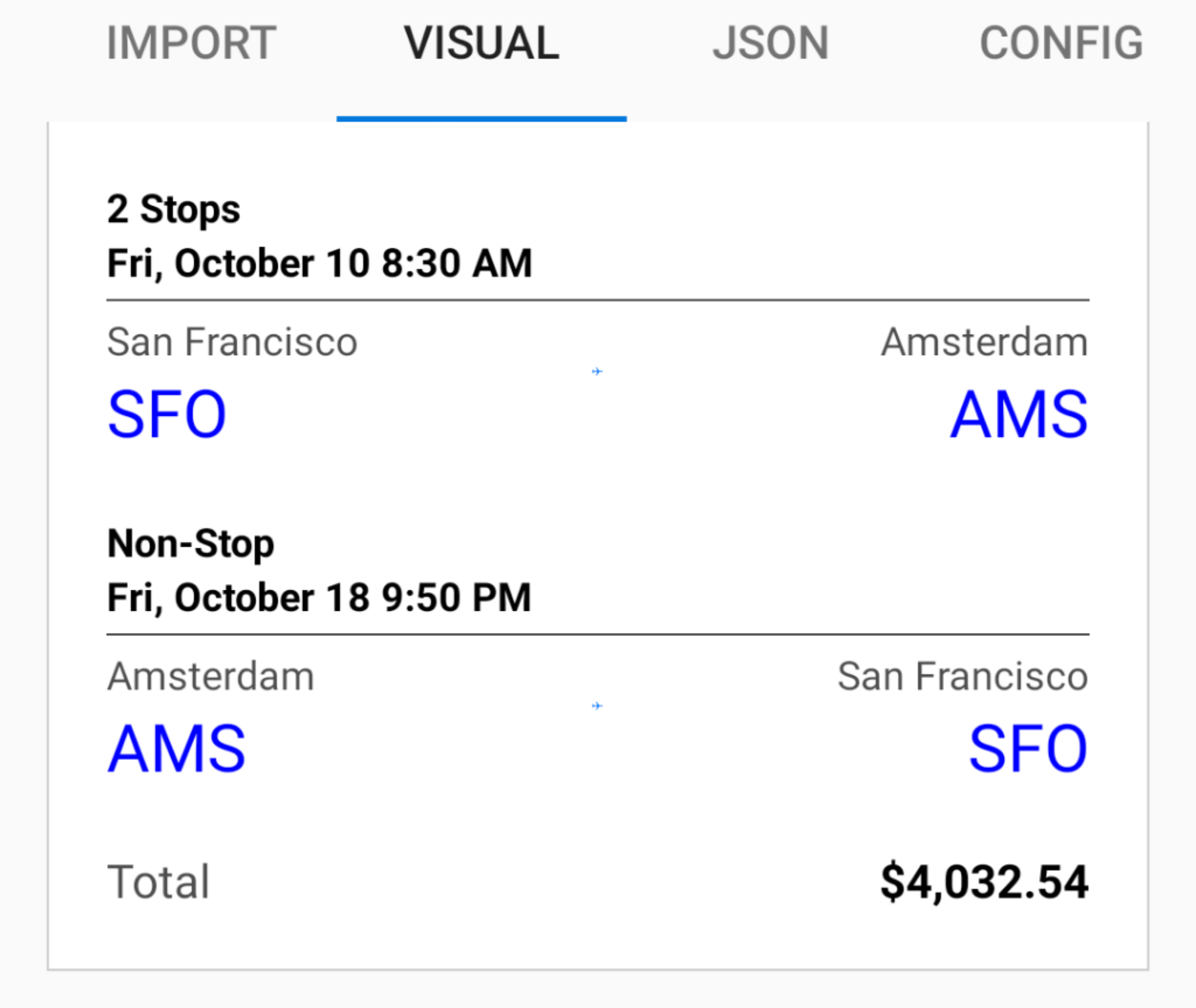Switch to the IMPORT tab

[191, 43]
